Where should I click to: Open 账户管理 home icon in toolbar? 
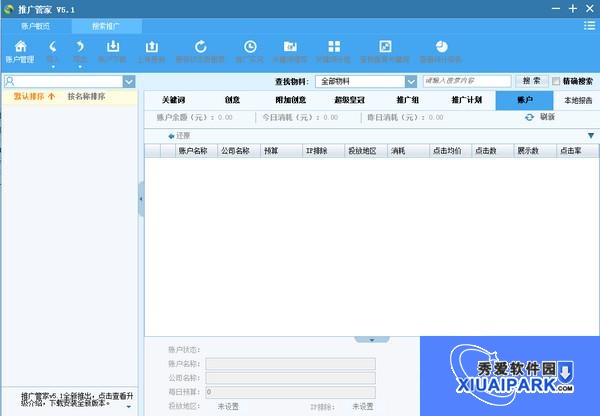click(x=20, y=47)
